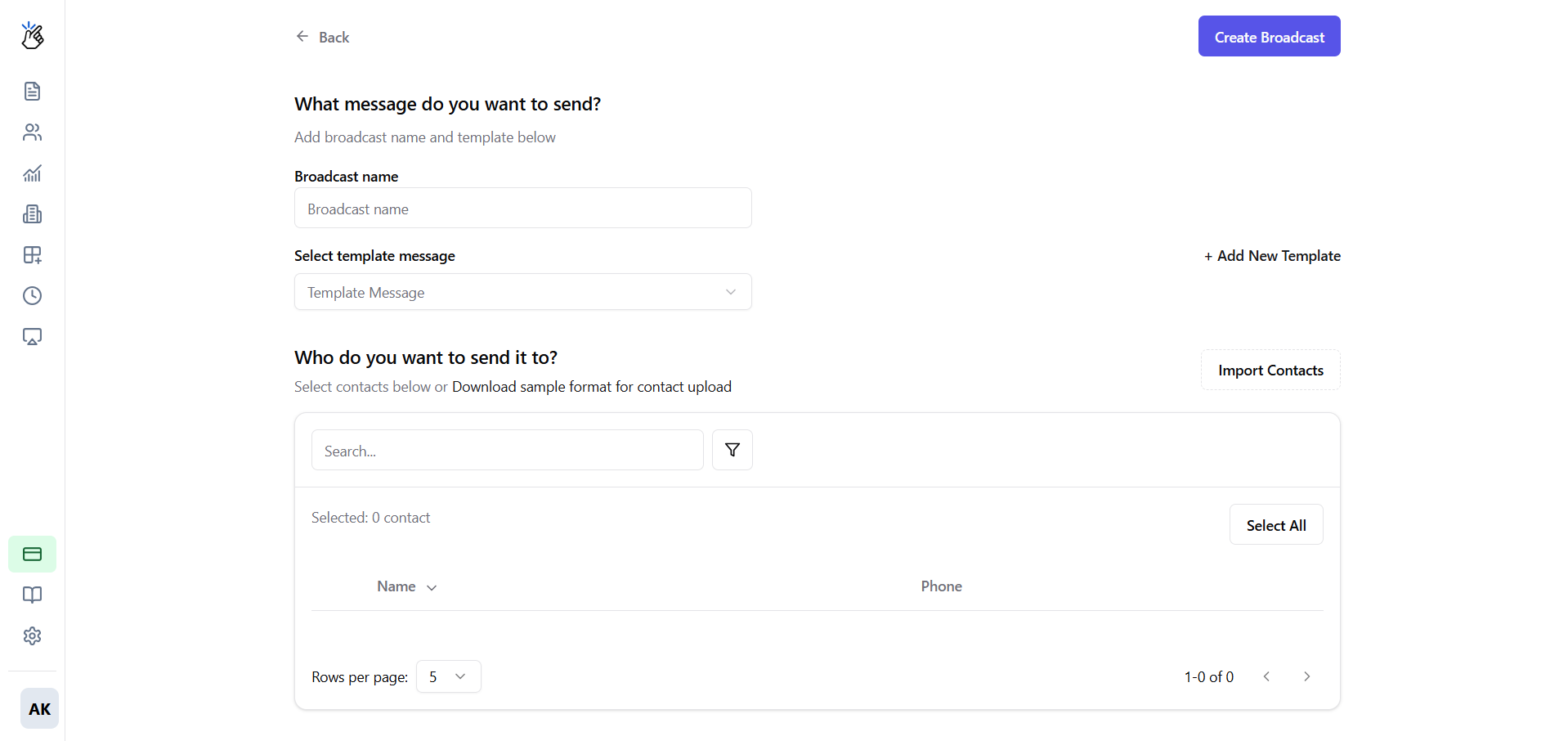The width and height of the screenshot is (1568, 741).
Task: Open the Rows per page dropdown
Action: pyautogui.click(x=448, y=676)
